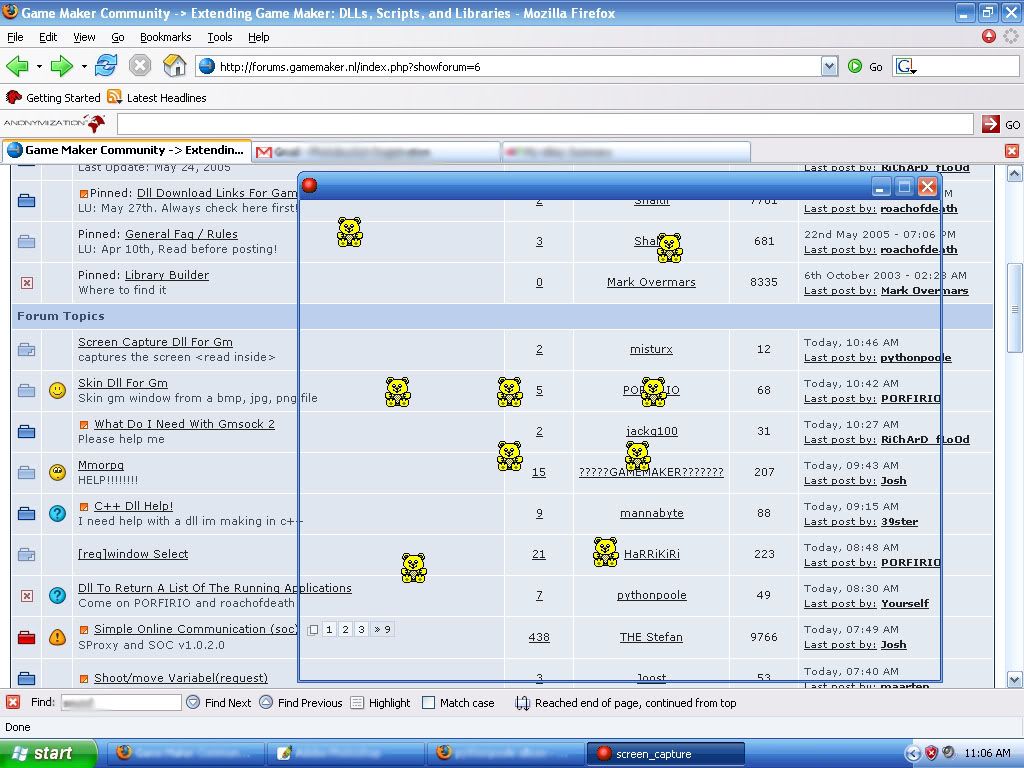Click the red arrow GO button on Anonymization bar
Viewport: 1024px width, 768px height.
pos(991,123)
